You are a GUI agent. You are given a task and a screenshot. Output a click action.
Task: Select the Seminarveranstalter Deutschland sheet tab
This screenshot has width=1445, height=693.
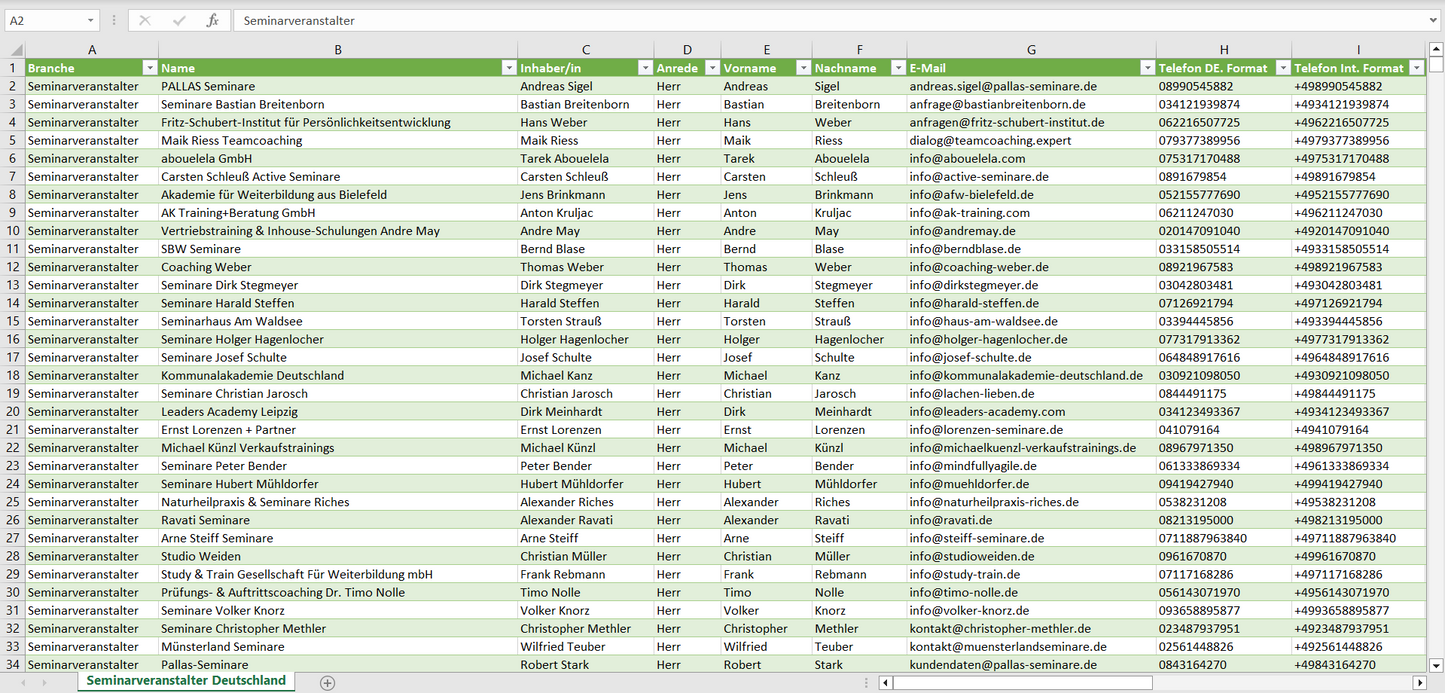pos(186,681)
